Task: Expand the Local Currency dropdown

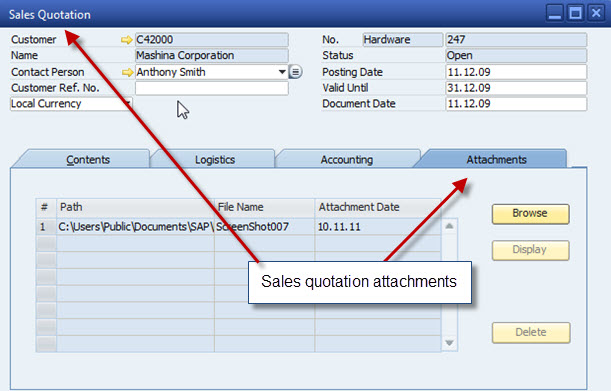Action: (x=127, y=104)
